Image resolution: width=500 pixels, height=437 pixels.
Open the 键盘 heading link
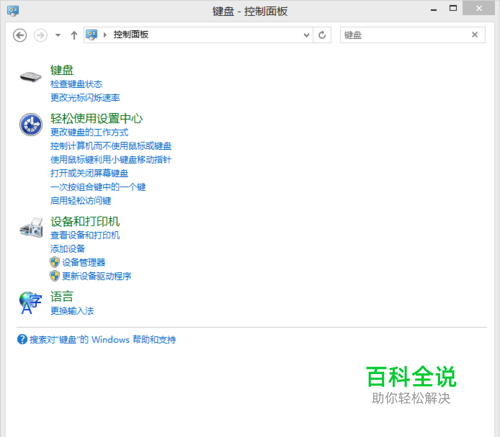(x=62, y=70)
